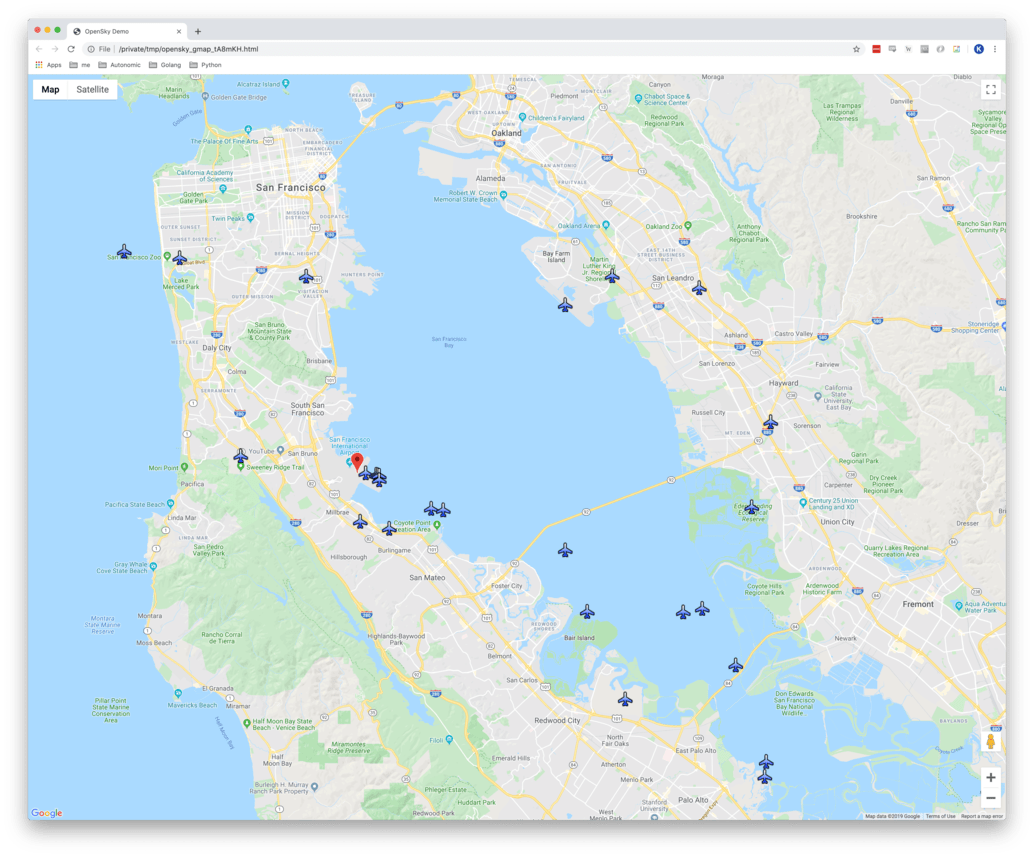Toggle fullscreen map view
The width and height of the screenshot is (1034, 857).
pyautogui.click(x=990, y=90)
